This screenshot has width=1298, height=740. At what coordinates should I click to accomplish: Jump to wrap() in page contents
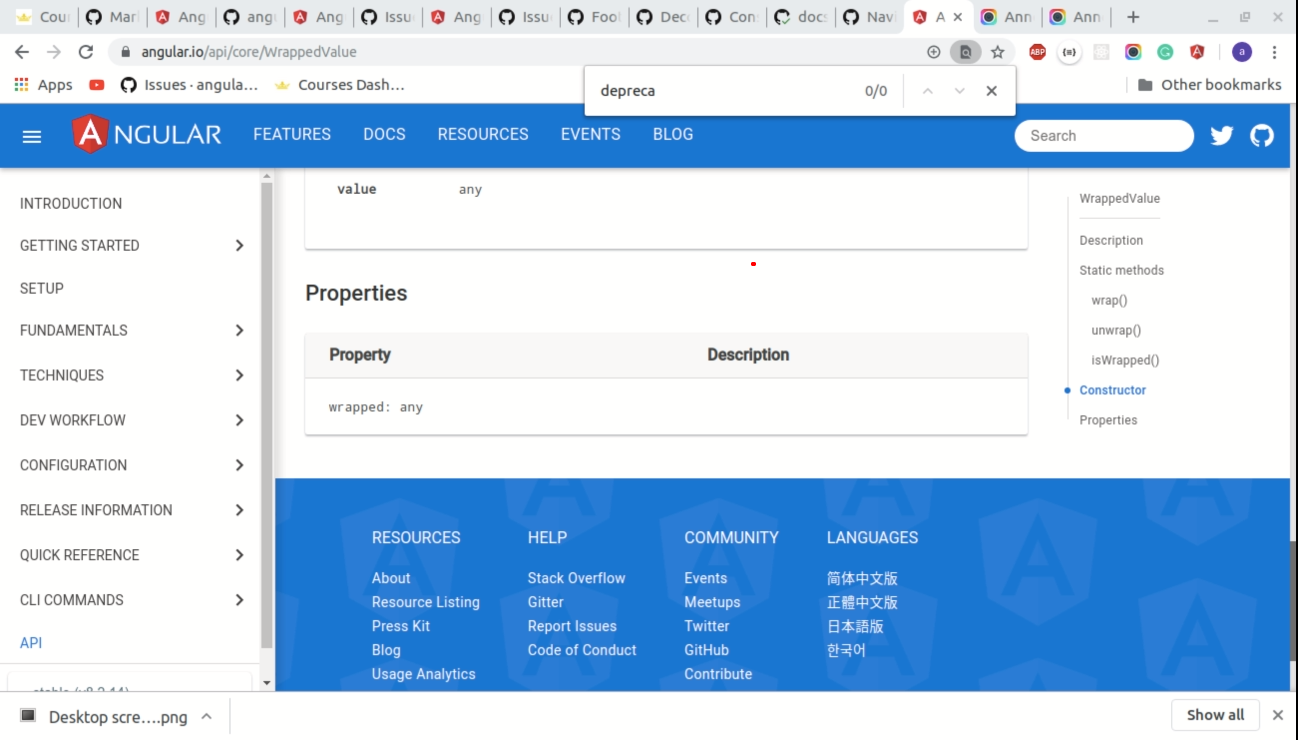click(1109, 300)
